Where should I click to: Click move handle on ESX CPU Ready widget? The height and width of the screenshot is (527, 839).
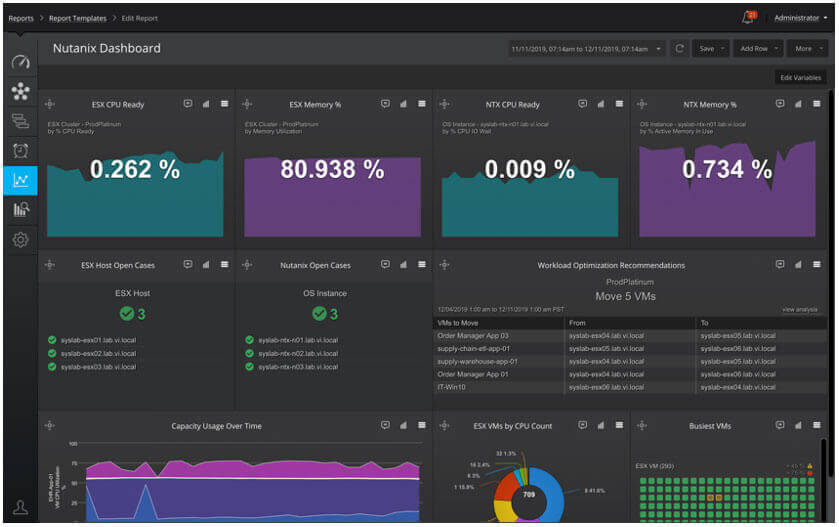(50, 104)
